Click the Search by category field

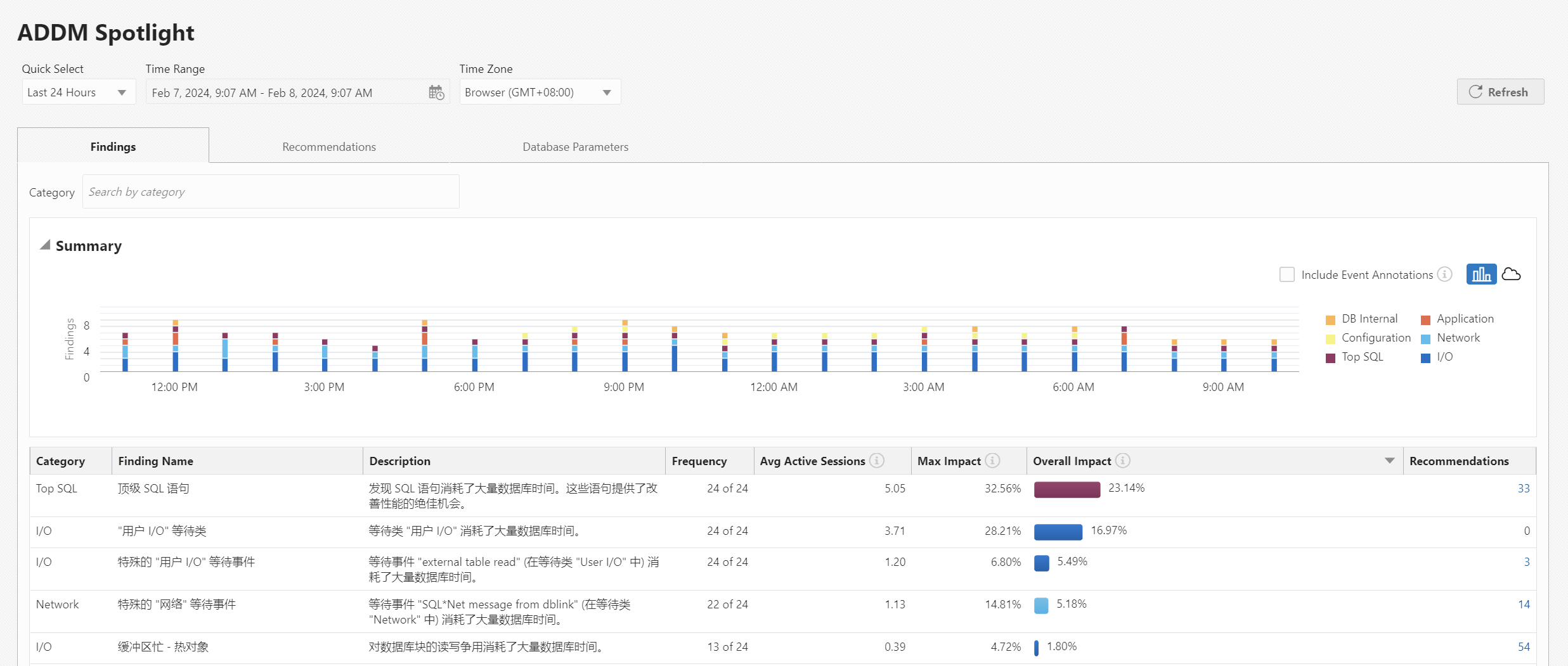coord(271,191)
